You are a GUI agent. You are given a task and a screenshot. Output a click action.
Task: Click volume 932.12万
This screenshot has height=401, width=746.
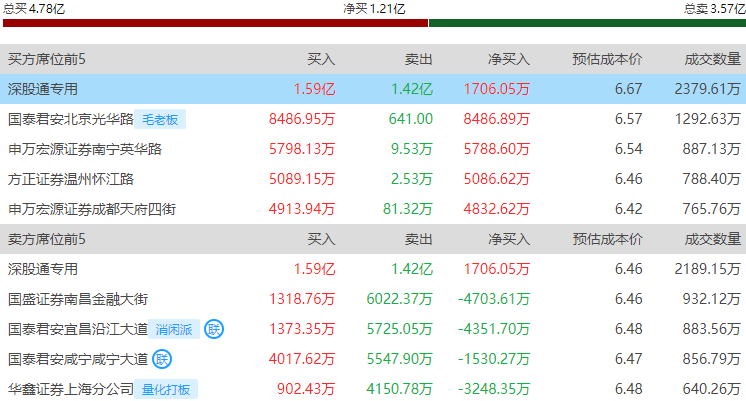click(x=712, y=299)
